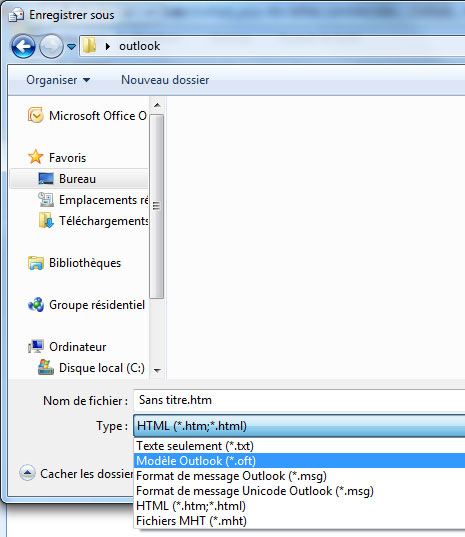465x537 pixels.
Task: Click the Téléchargements folder icon
Action: (46, 221)
